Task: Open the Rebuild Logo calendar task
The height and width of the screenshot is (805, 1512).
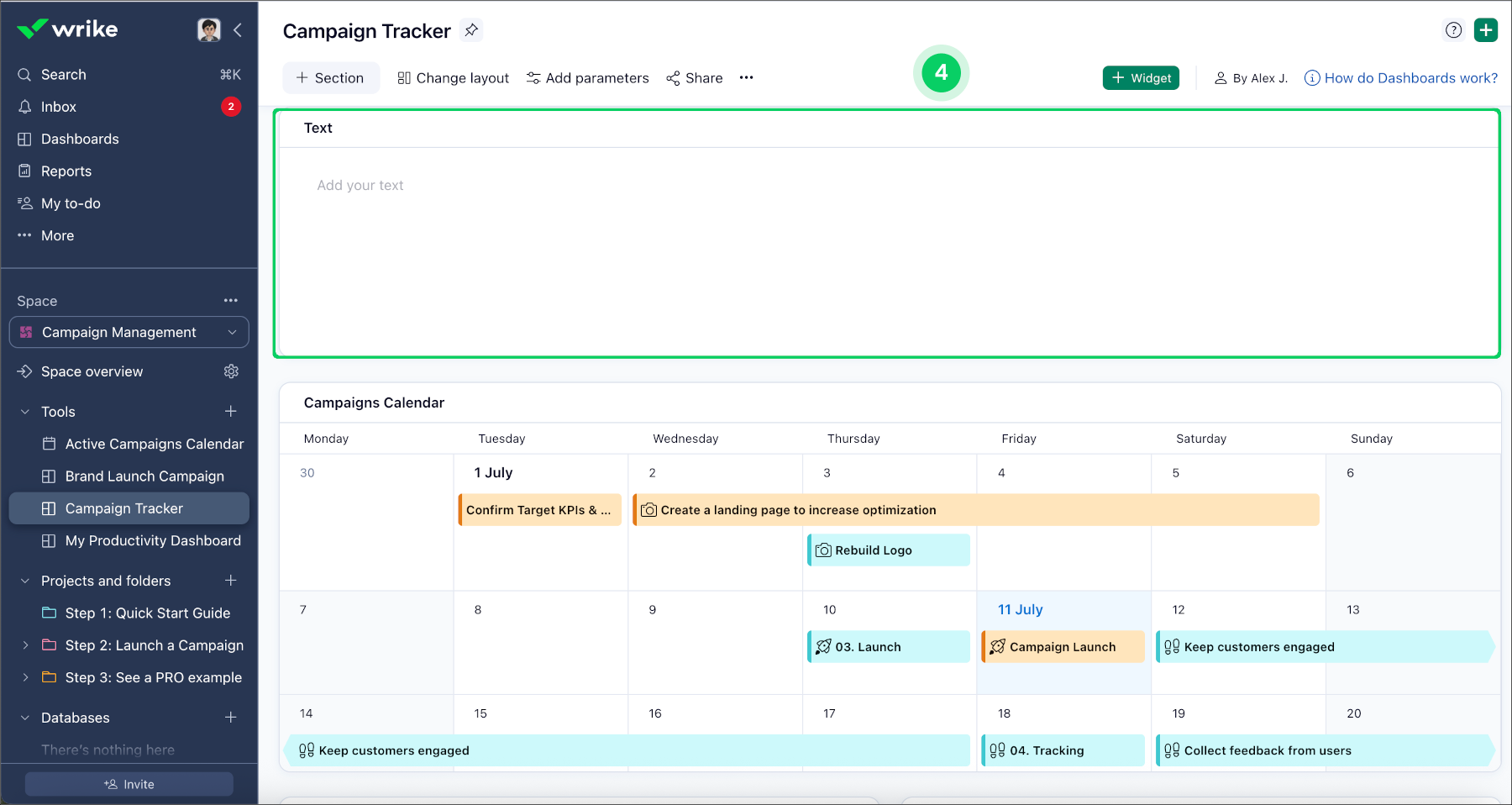Action: 888,550
